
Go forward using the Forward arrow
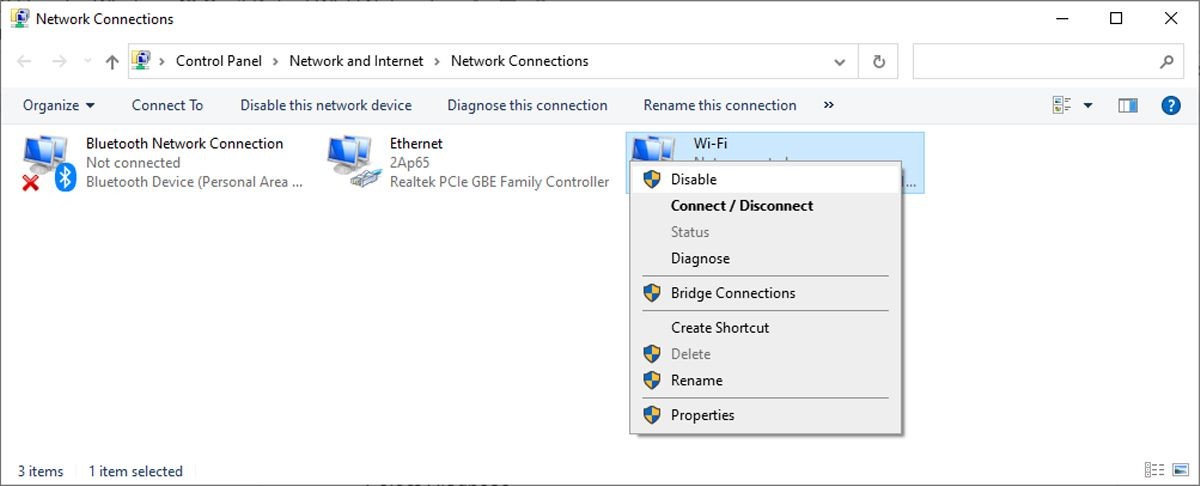59,61
